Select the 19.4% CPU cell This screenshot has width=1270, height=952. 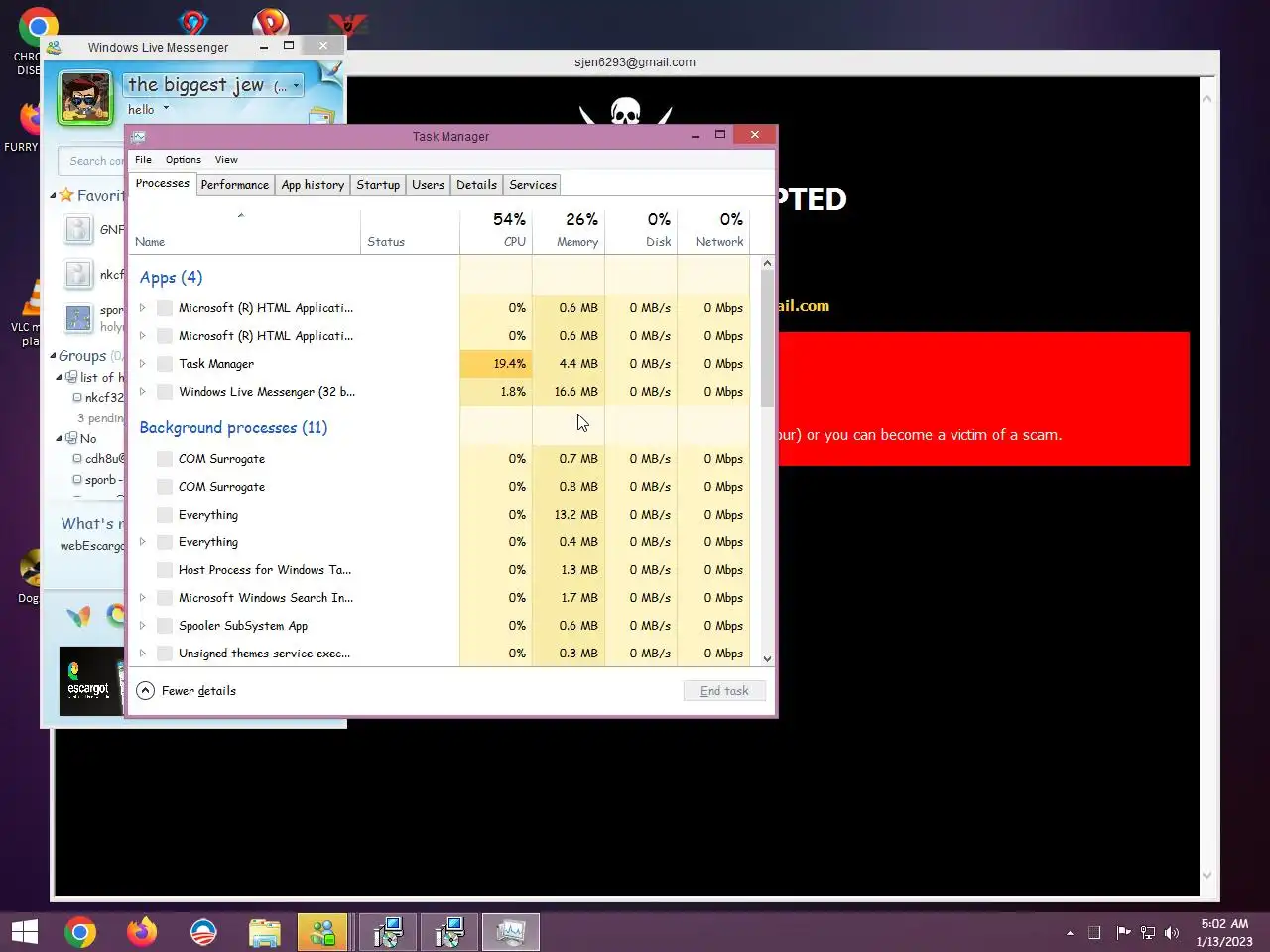(496, 364)
